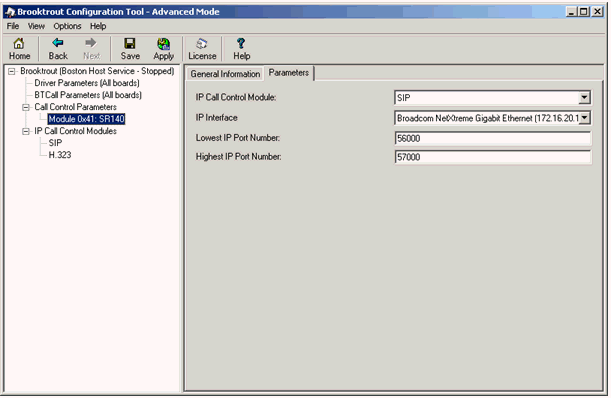Open the File menu

12,26
